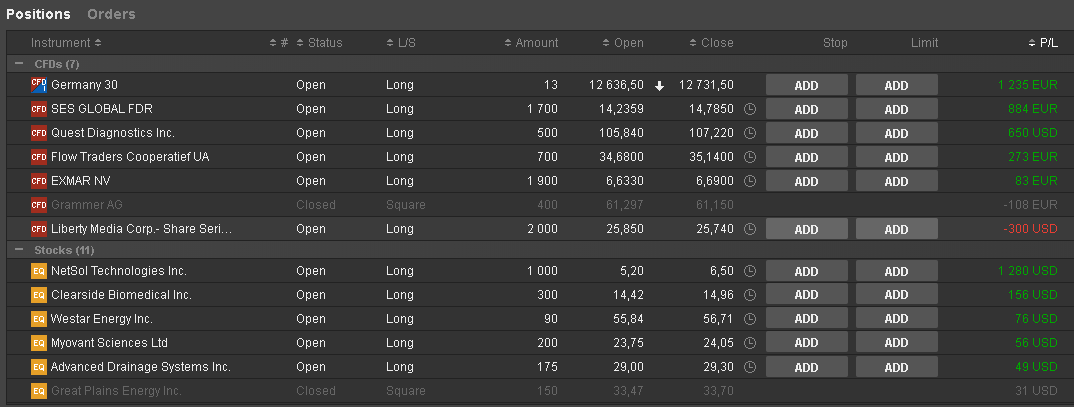Sort by the Amount column header
This screenshot has width=1074, height=407.
coord(536,43)
